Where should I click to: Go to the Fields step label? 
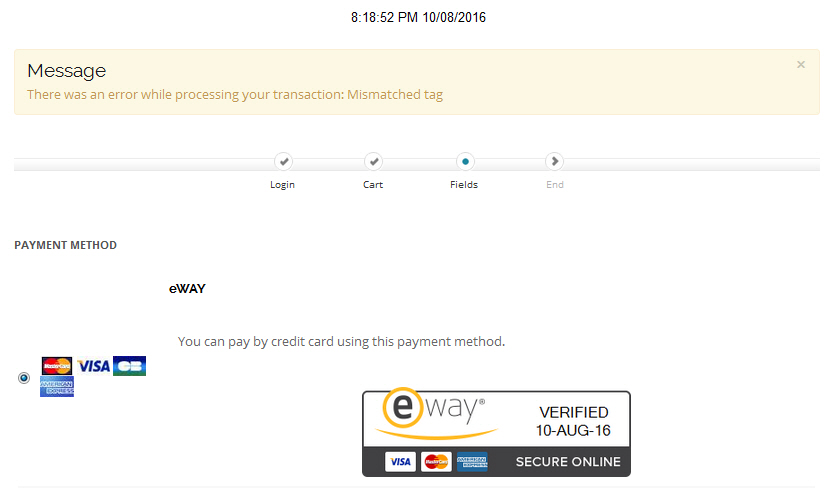[x=464, y=184]
